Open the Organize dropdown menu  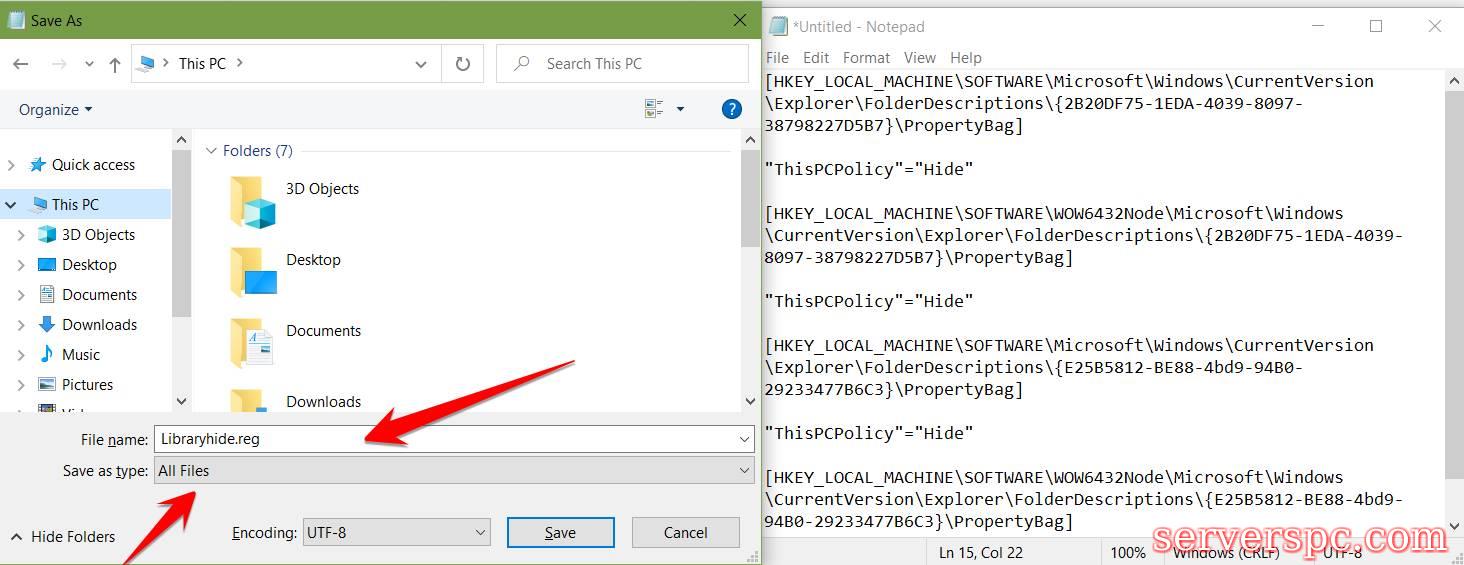pyautogui.click(x=55, y=110)
